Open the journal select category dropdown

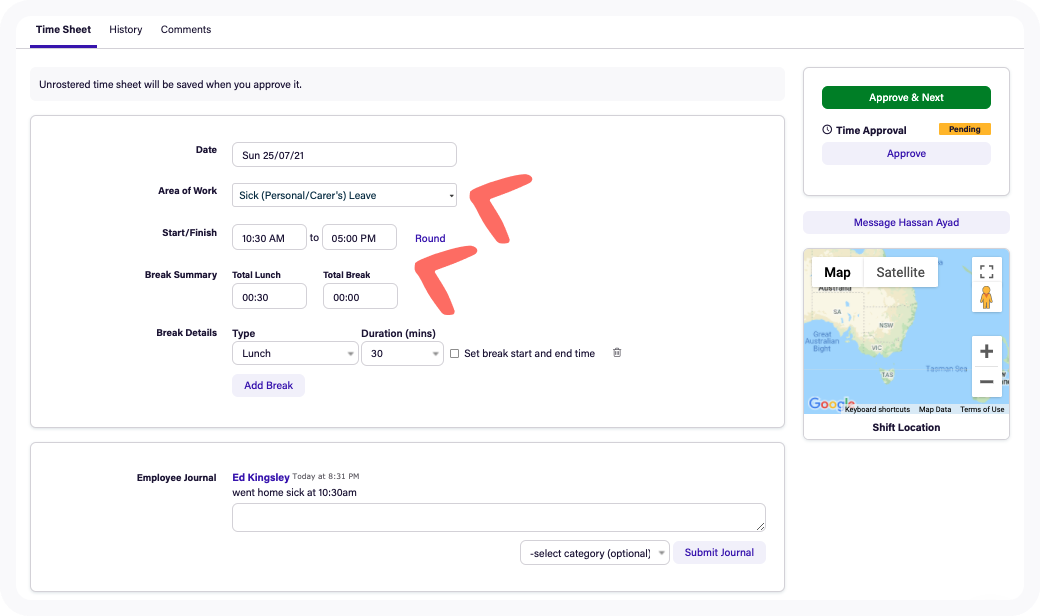(594, 553)
